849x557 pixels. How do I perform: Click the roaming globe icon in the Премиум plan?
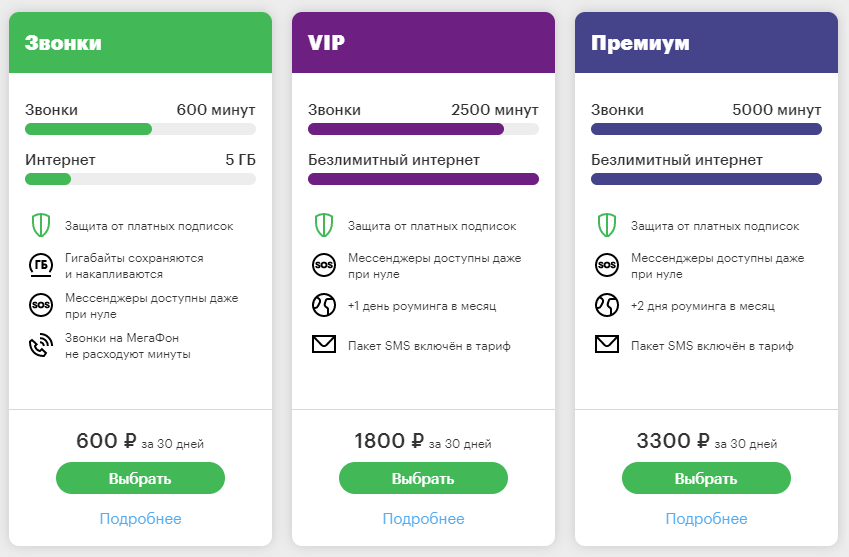pos(607,305)
